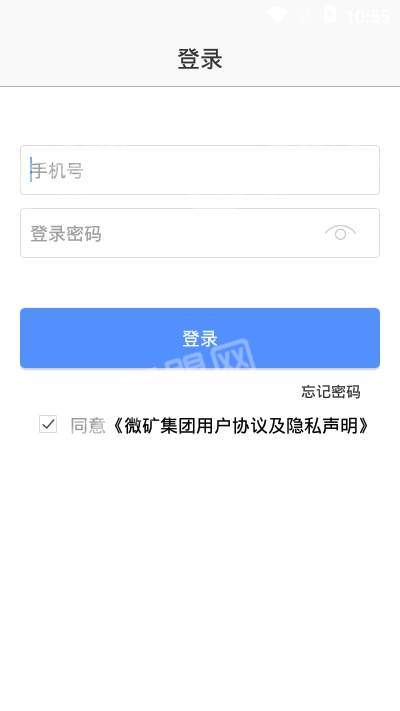This screenshot has width=400, height=711.
Task: Click the 登录密码 placeholder text
Action: click(x=66, y=234)
